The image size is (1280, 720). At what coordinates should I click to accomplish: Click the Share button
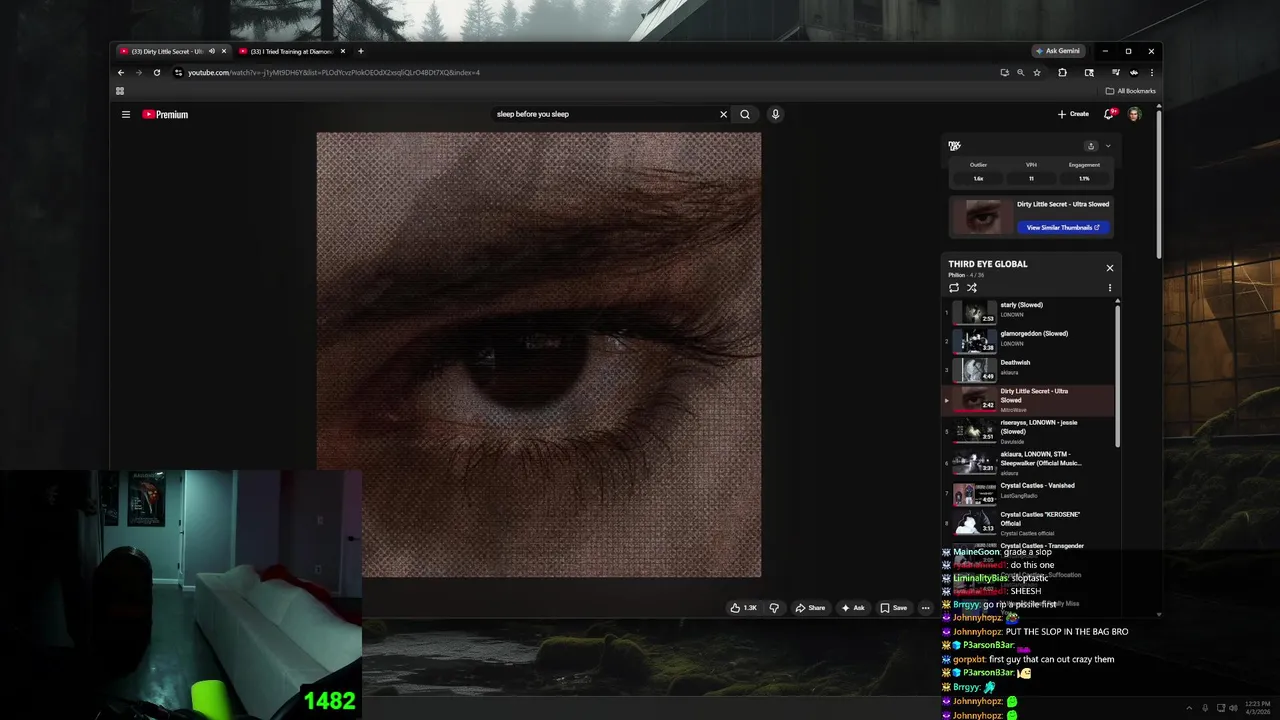tap(810, 608)
